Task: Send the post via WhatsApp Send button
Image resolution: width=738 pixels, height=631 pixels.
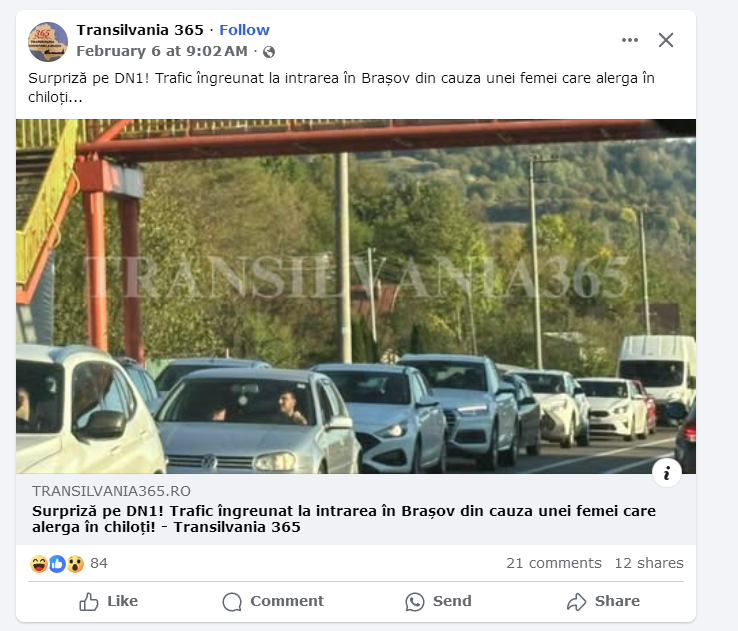Action: [438, 601]
